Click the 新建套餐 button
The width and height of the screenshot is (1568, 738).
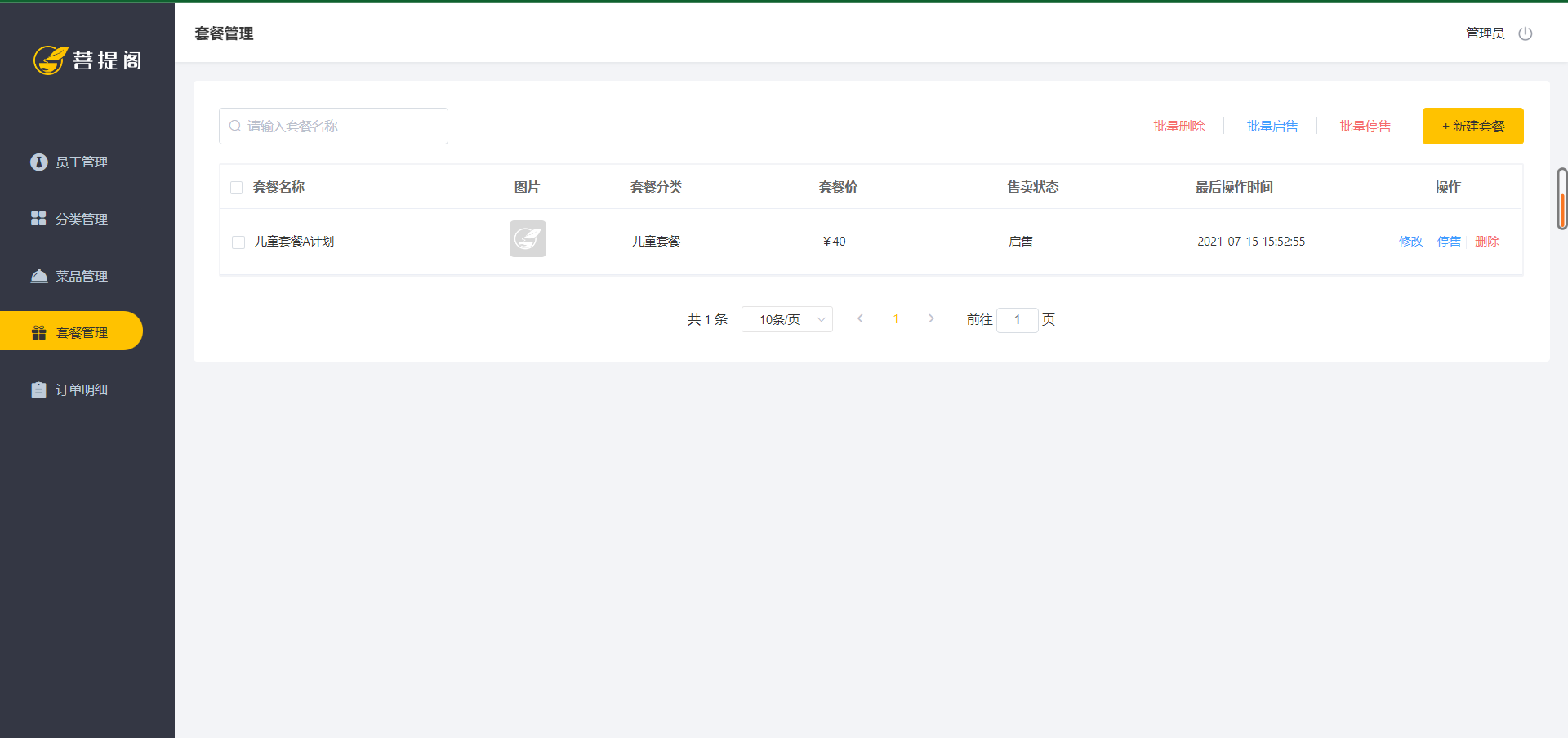1472,126
